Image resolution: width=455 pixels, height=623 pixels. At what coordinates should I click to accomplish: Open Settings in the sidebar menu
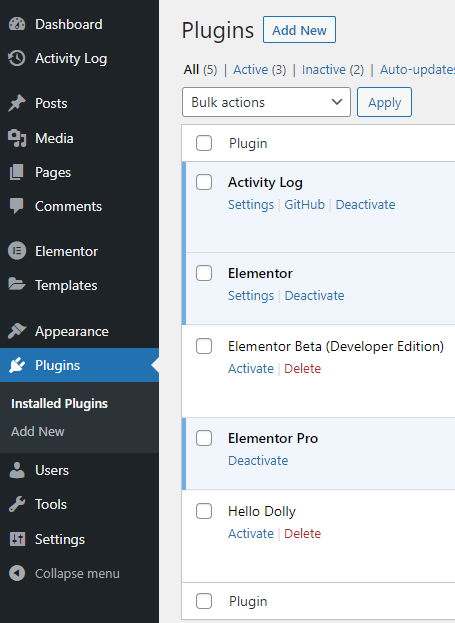click(x=60, y=540)
